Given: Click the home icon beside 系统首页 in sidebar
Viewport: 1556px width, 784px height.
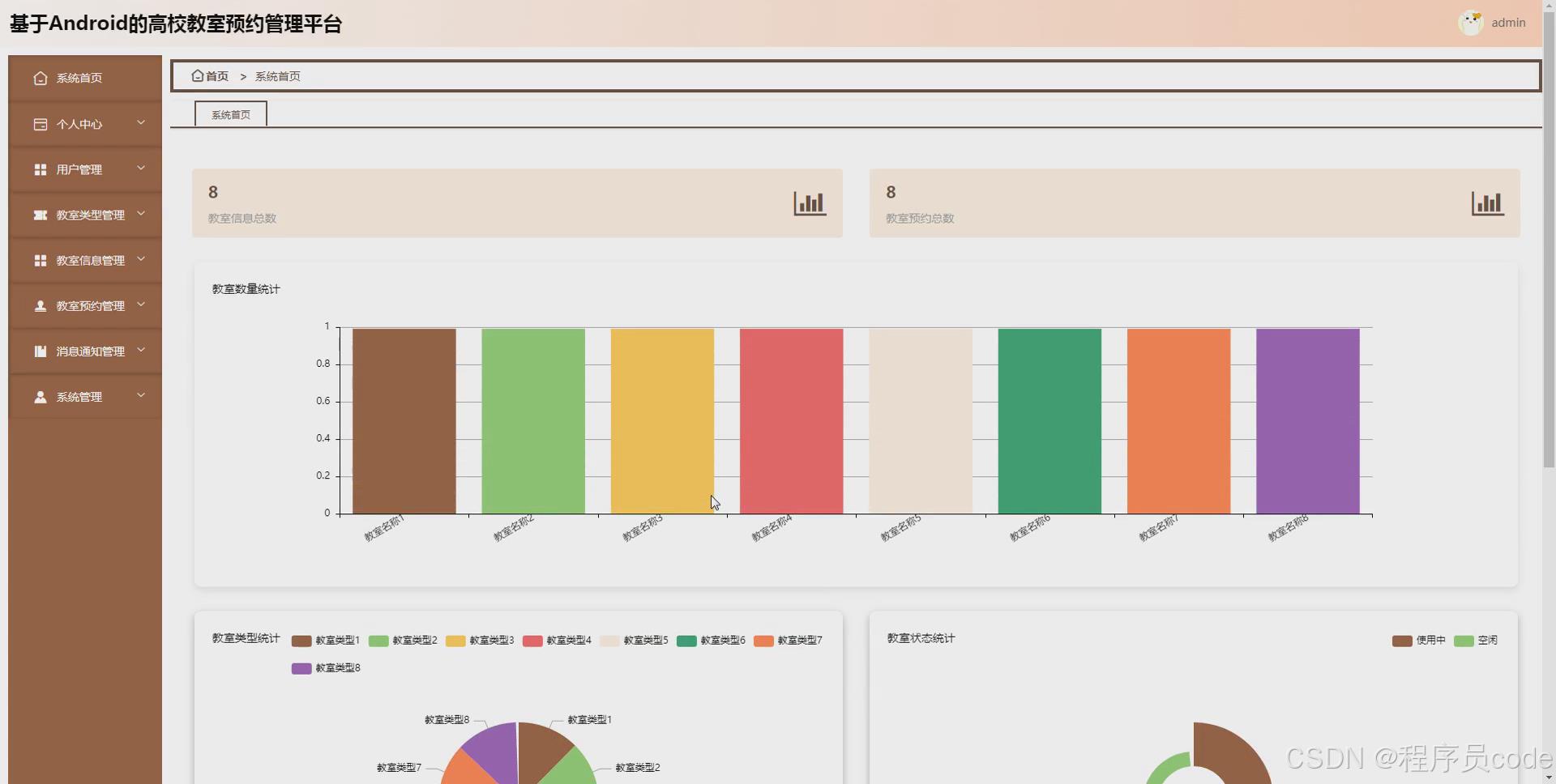Looking at the screenshot, I should [x=41, y=78].
